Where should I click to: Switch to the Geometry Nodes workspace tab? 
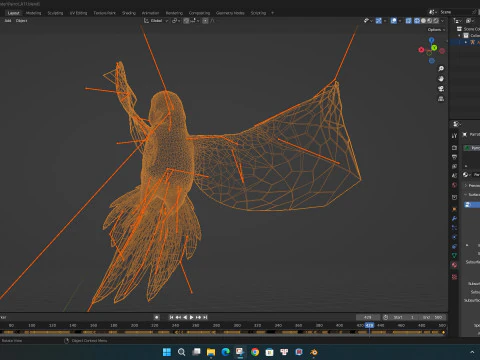230,13
